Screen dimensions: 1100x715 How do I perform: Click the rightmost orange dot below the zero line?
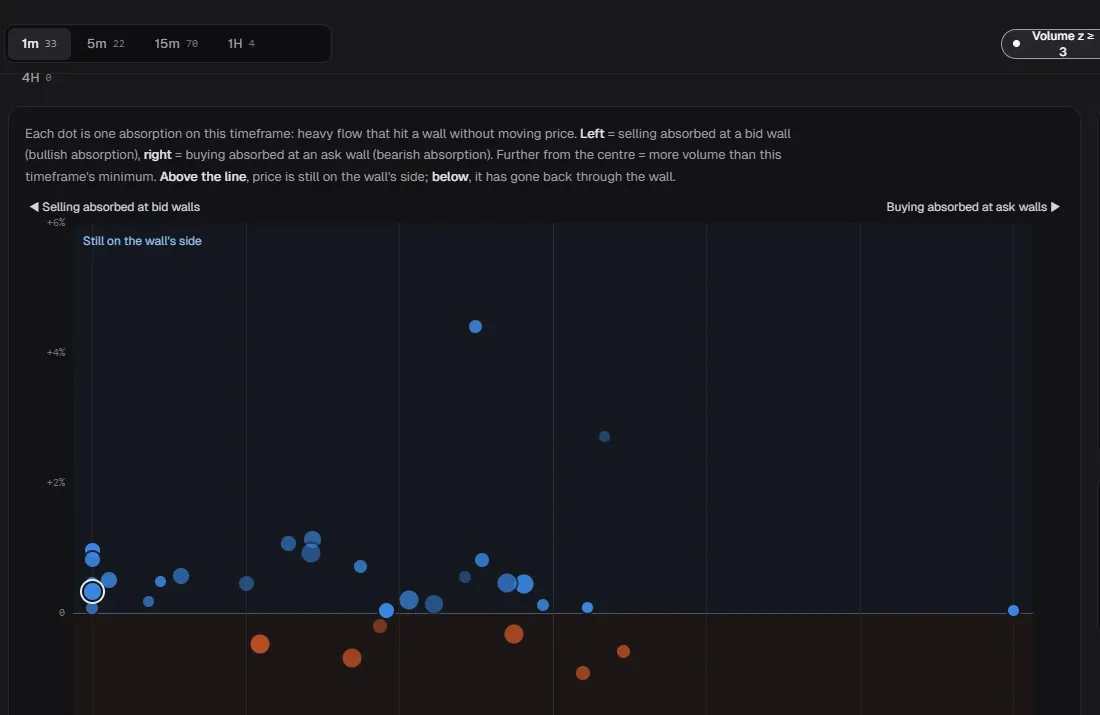(623, 651)
